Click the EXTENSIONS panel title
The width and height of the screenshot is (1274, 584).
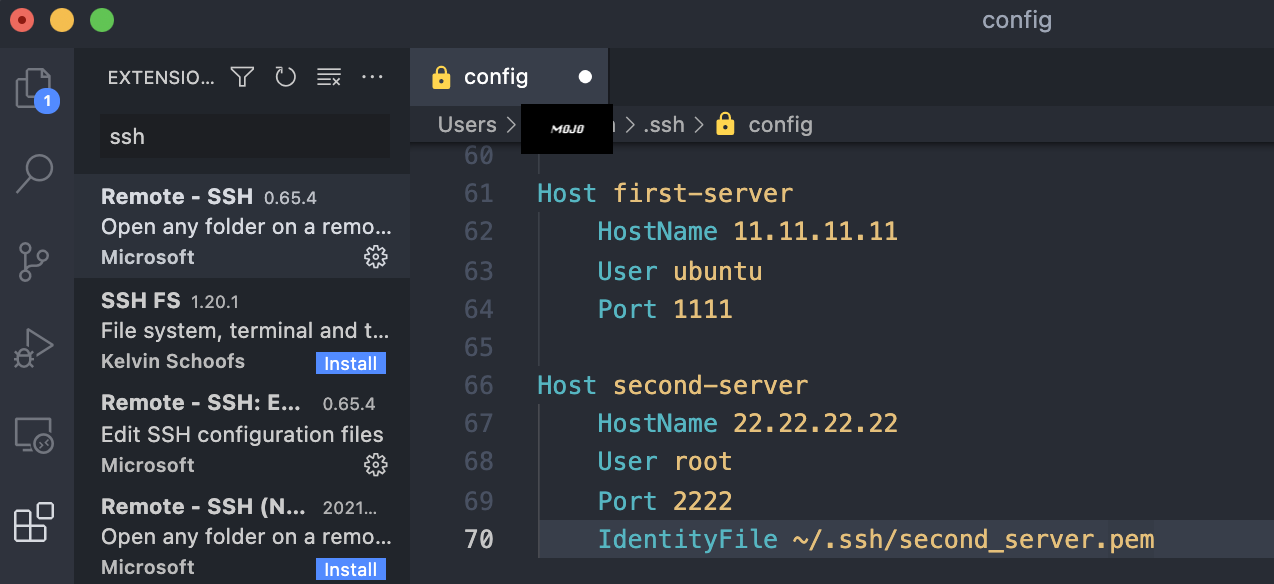click(x=161, y=78)
